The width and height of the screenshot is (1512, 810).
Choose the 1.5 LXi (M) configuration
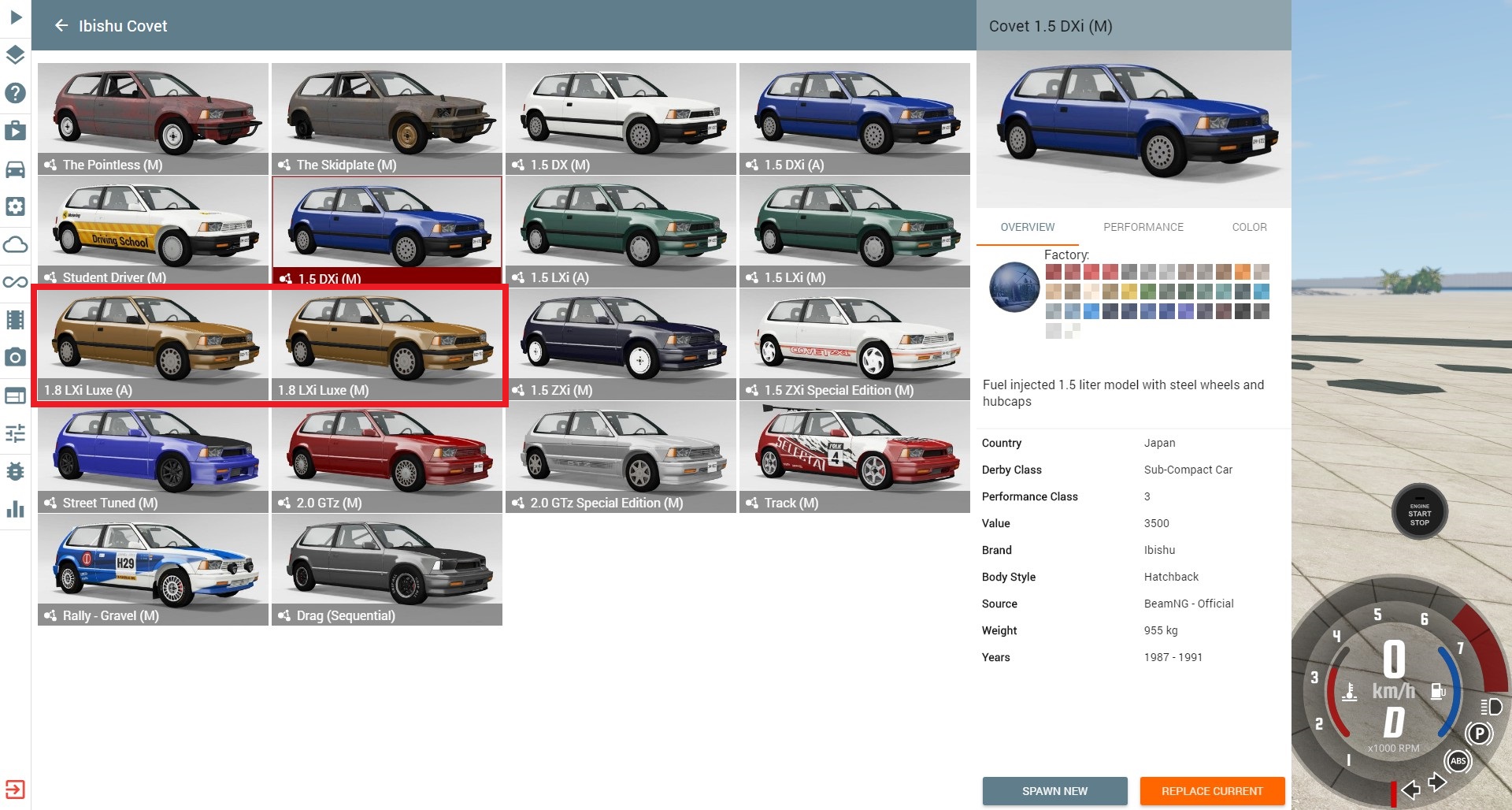[854, 231]
